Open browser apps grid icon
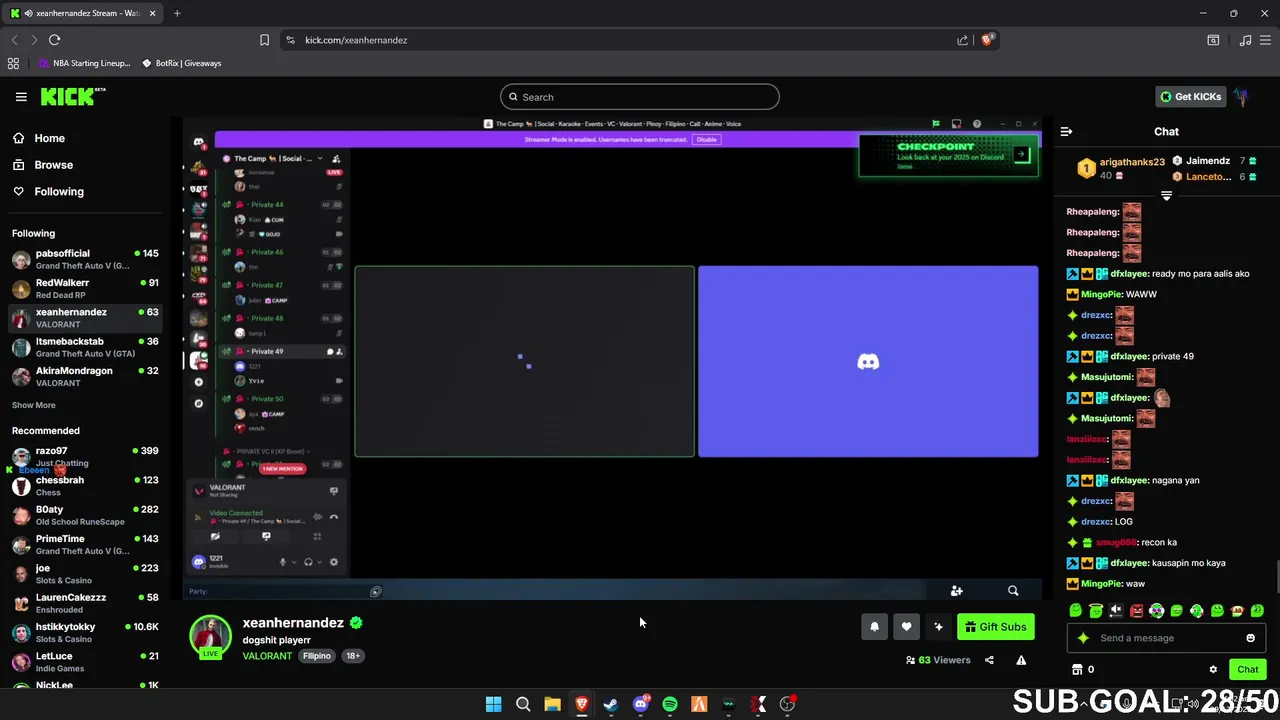1280x720 pixels. pyautogui.click(x=13, y=63)
